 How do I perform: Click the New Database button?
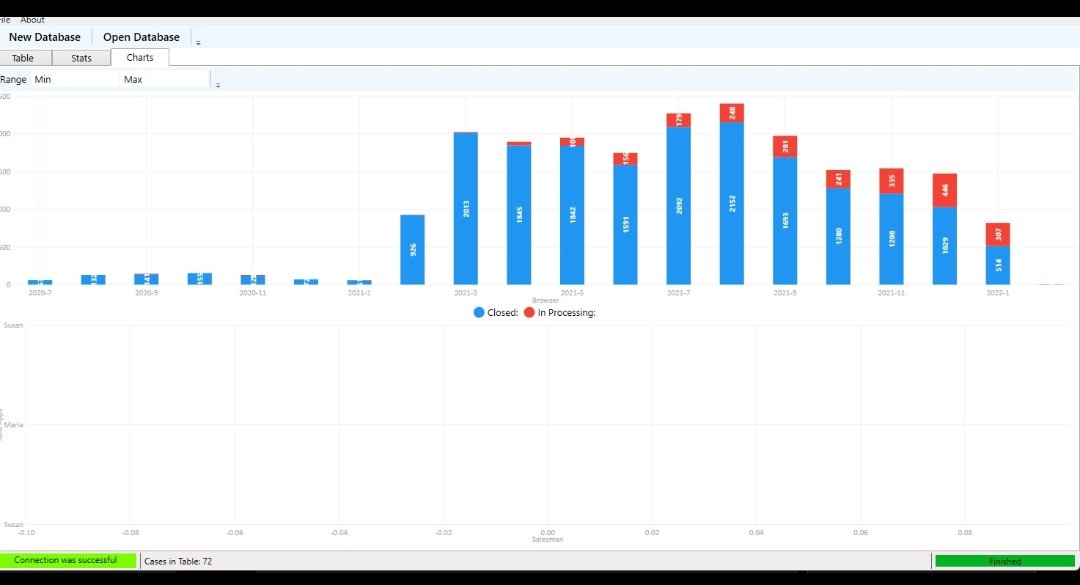[45, 37]
